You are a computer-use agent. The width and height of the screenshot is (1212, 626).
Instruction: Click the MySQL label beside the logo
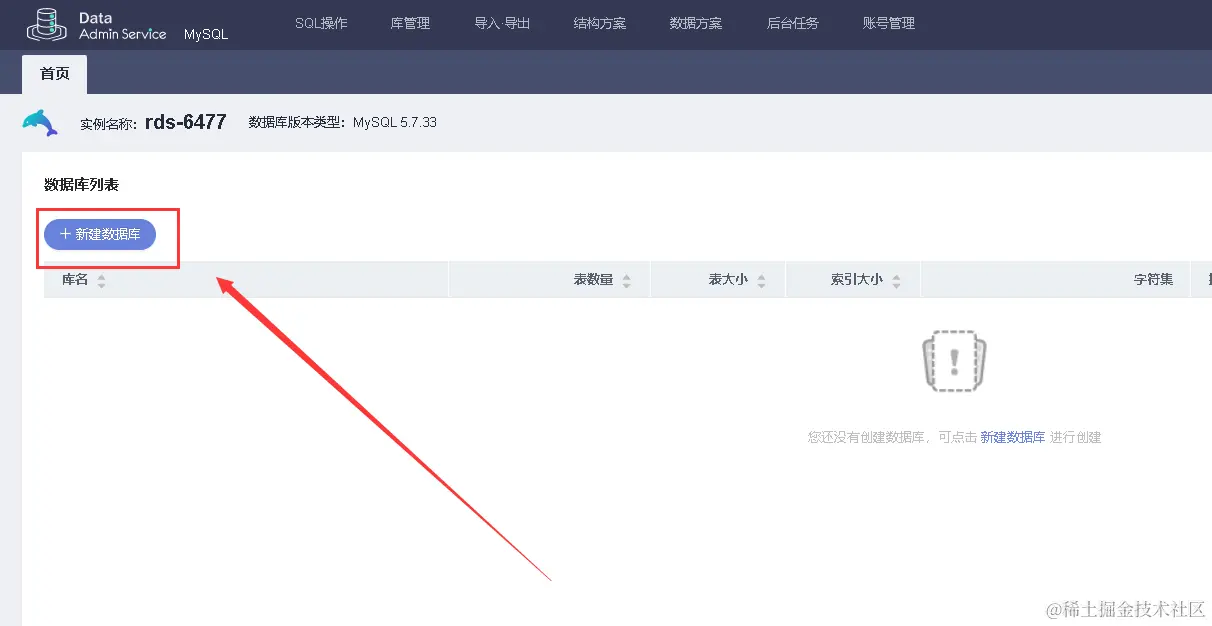tap(206, 34)
